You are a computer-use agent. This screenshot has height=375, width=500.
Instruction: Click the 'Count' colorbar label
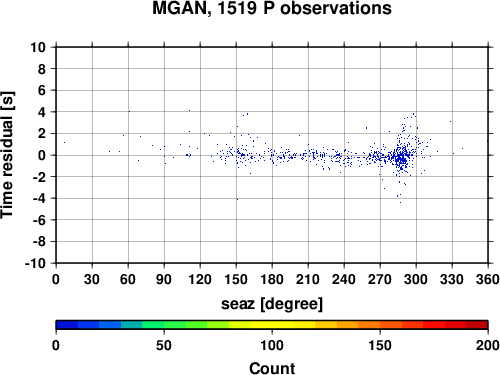click(272, 369)
